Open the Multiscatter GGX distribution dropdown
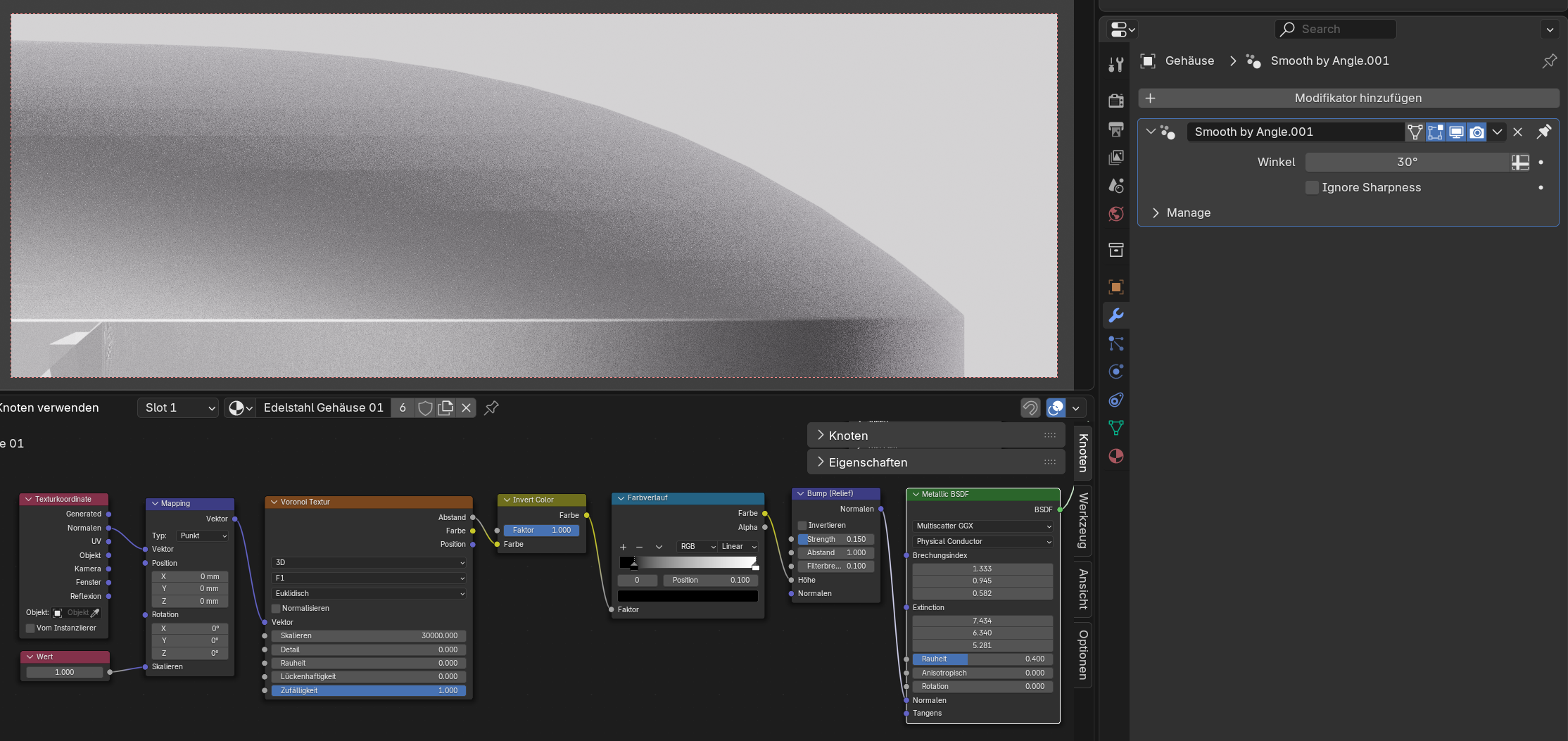 click(982, 526)
